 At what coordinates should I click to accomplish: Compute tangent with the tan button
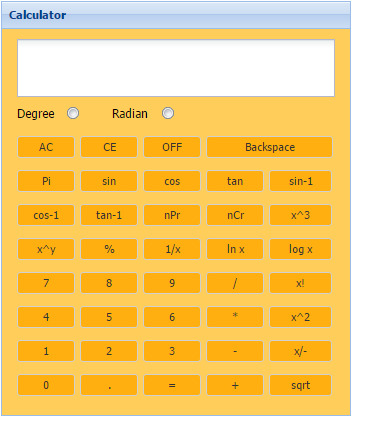pyautogui.click(x=235, y=181)
